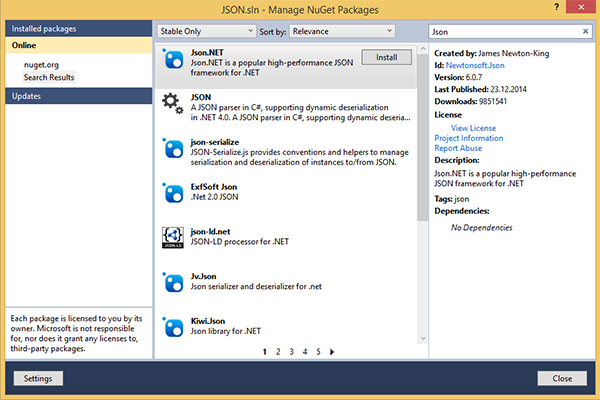
Task: Select nuget.org source in Online list
Action: point(43,64)
